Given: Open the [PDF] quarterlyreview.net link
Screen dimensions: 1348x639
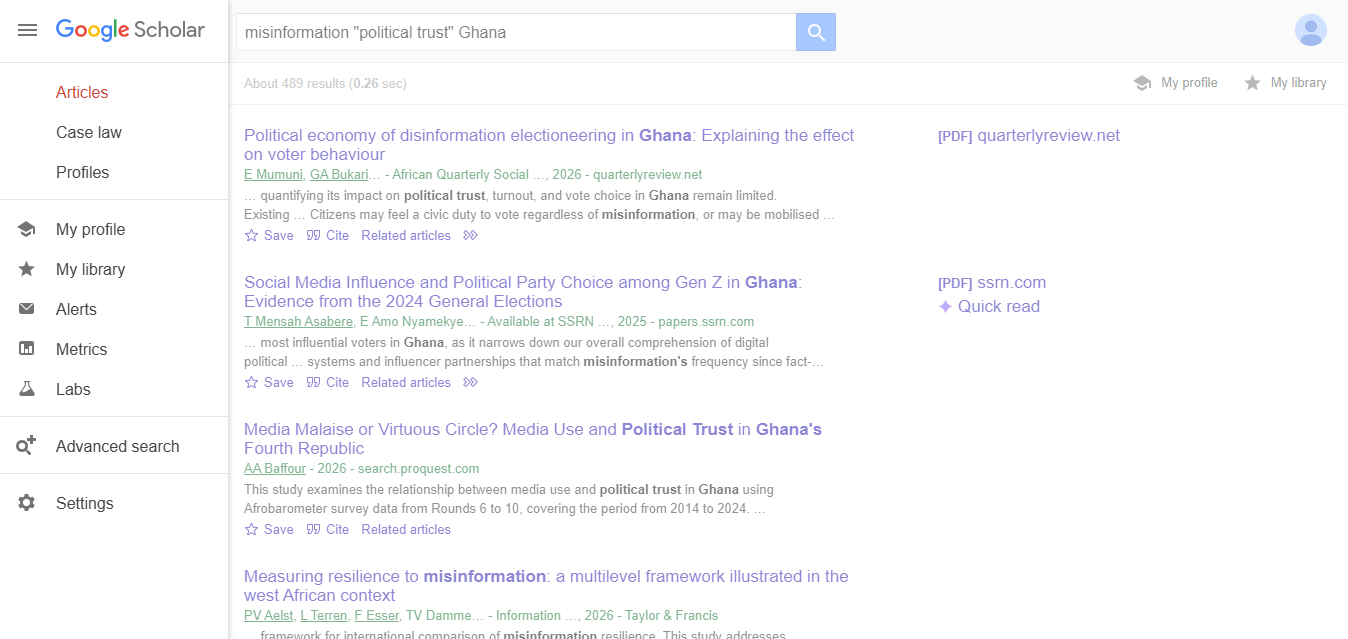Looking at the screenshot, I should 1029,136.
